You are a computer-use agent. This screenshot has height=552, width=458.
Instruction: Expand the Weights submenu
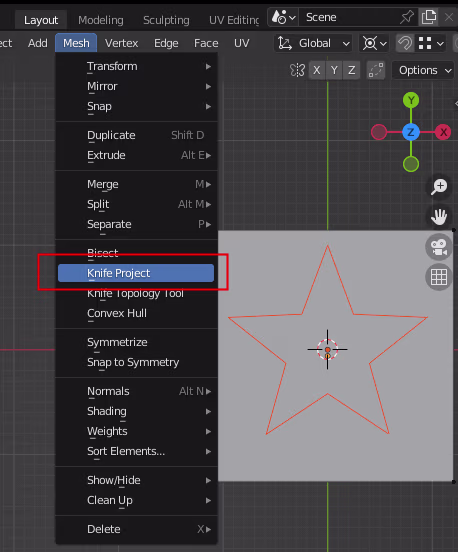[136, 432]
